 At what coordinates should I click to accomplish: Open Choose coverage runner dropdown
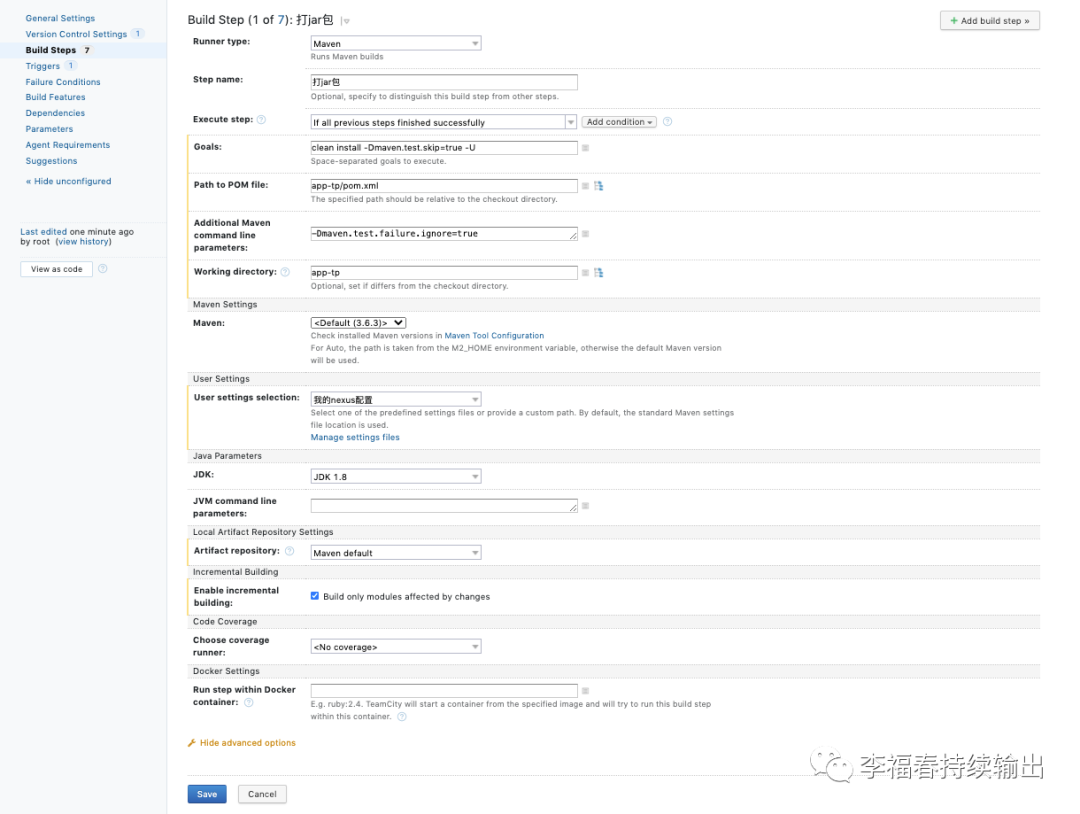tap(396, 647)
